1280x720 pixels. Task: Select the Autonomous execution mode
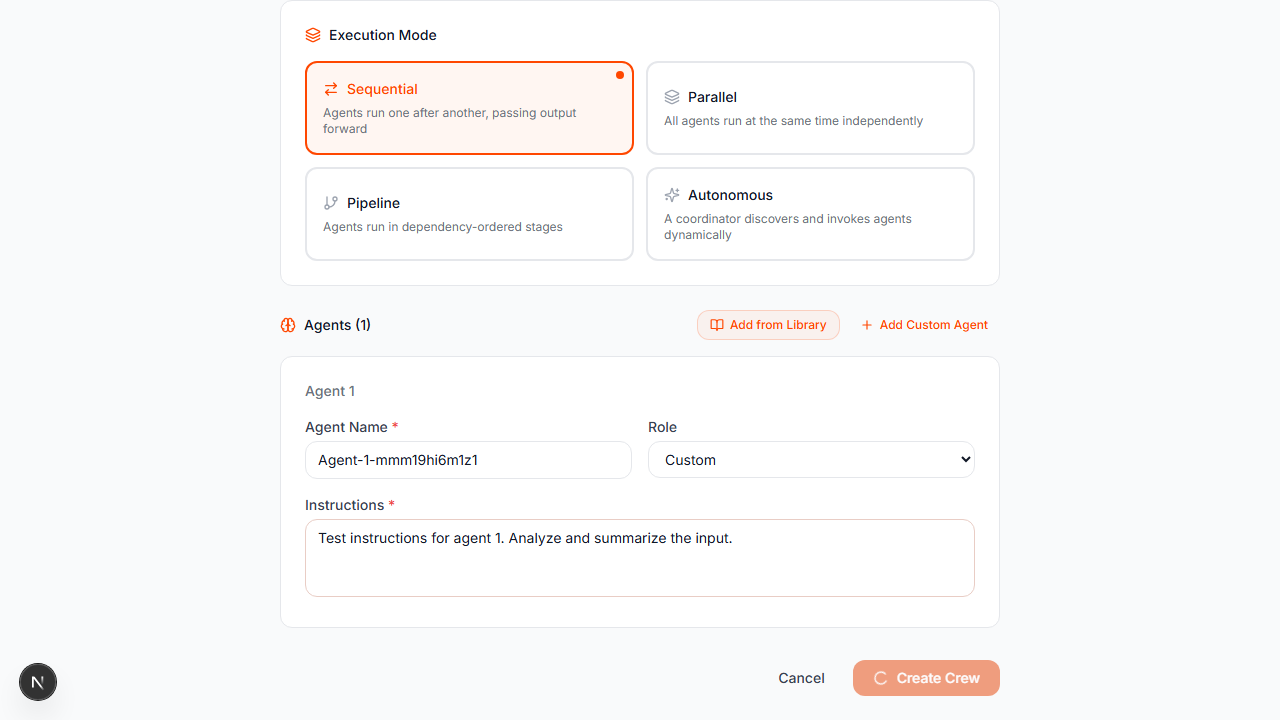(810, 213)
